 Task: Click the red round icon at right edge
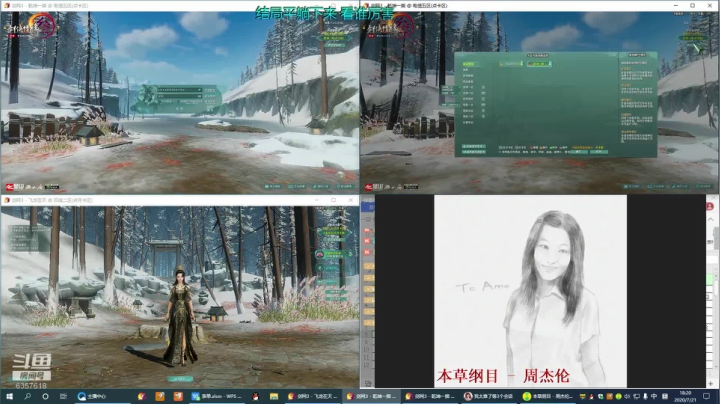click(x=710, y=206)
